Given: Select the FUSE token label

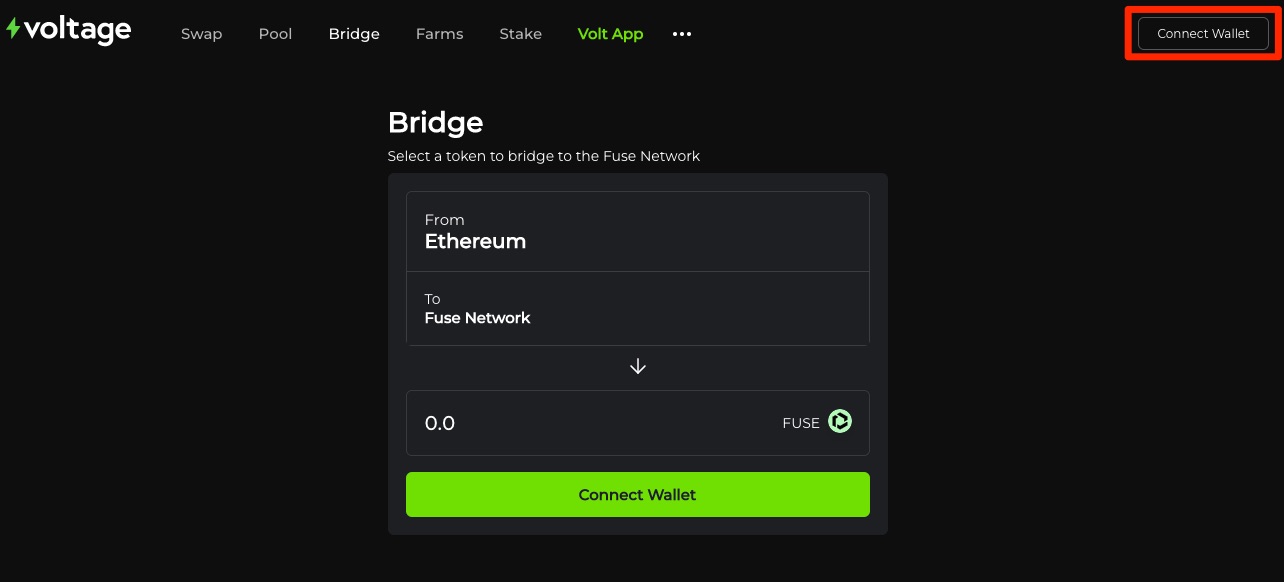Looking at the screenshot, I should click(800, 423).
